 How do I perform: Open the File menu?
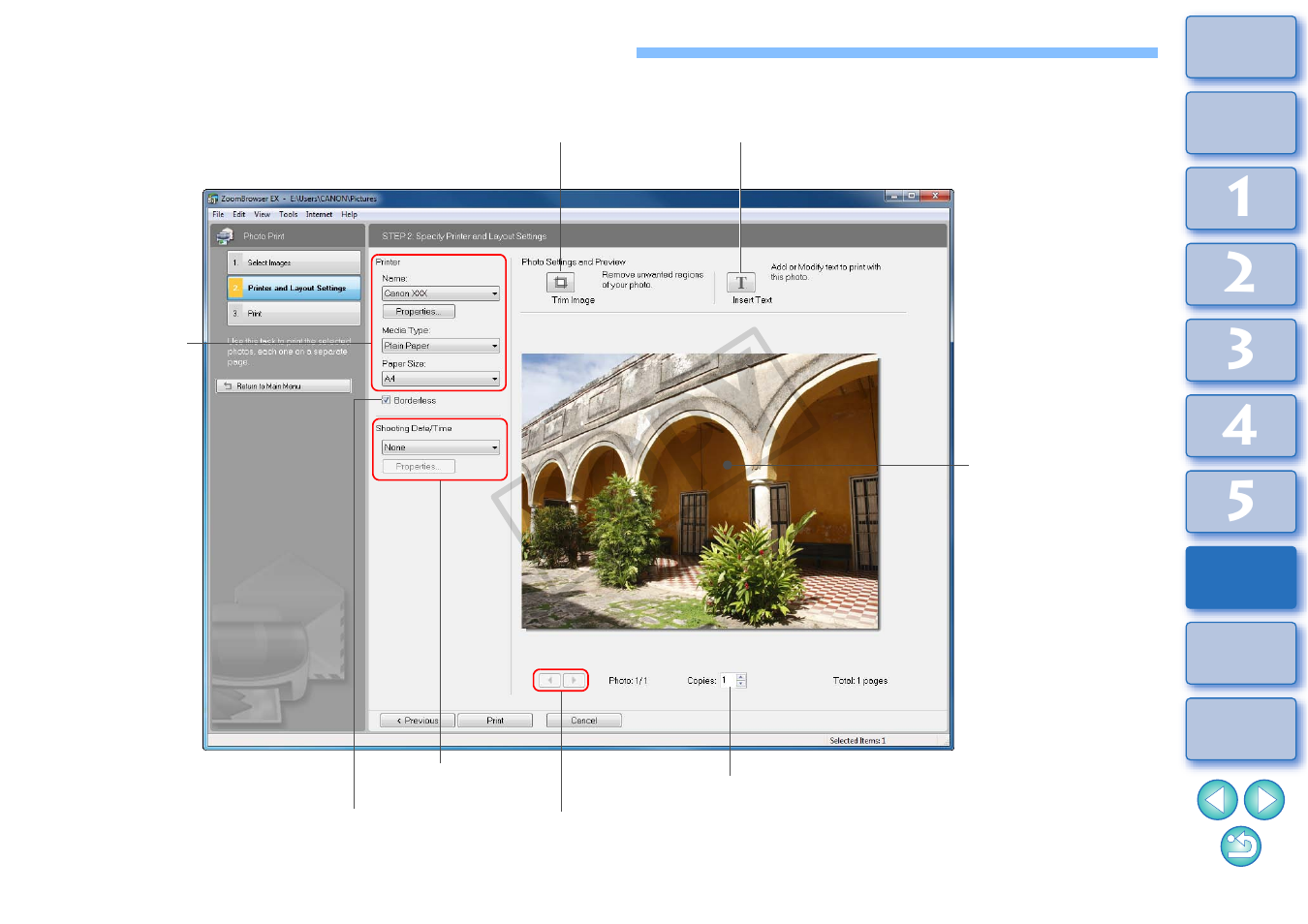click(x=218, y=214)
